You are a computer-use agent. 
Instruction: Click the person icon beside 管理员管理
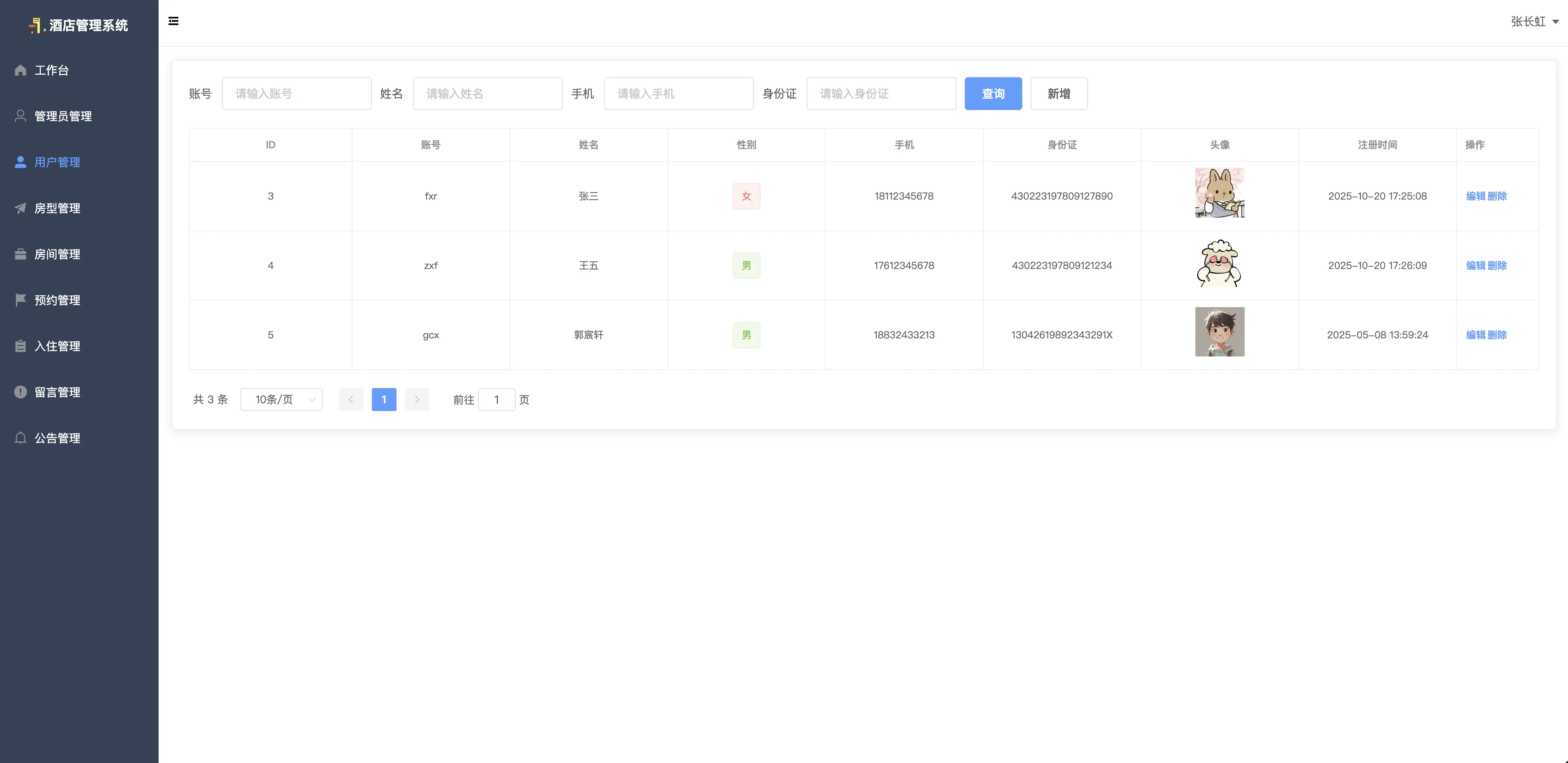point(21,116)
